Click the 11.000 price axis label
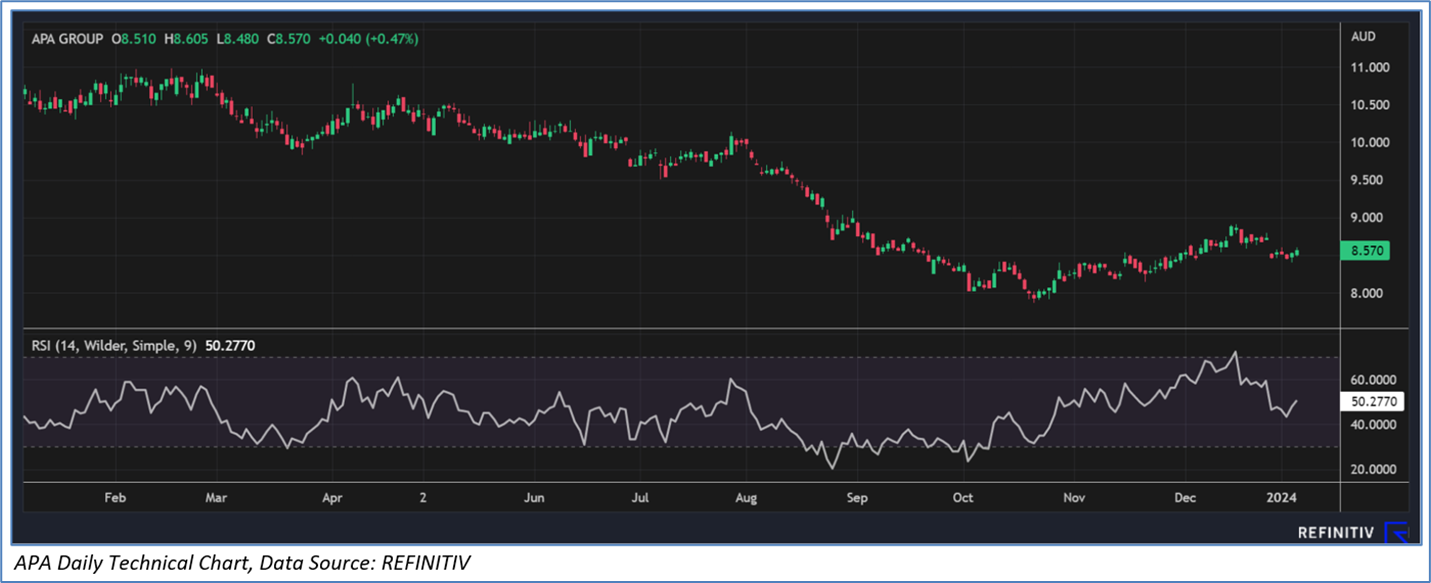Image resolution: width=1431 pixels, height=583 pixels. (x=1370, y=68)
